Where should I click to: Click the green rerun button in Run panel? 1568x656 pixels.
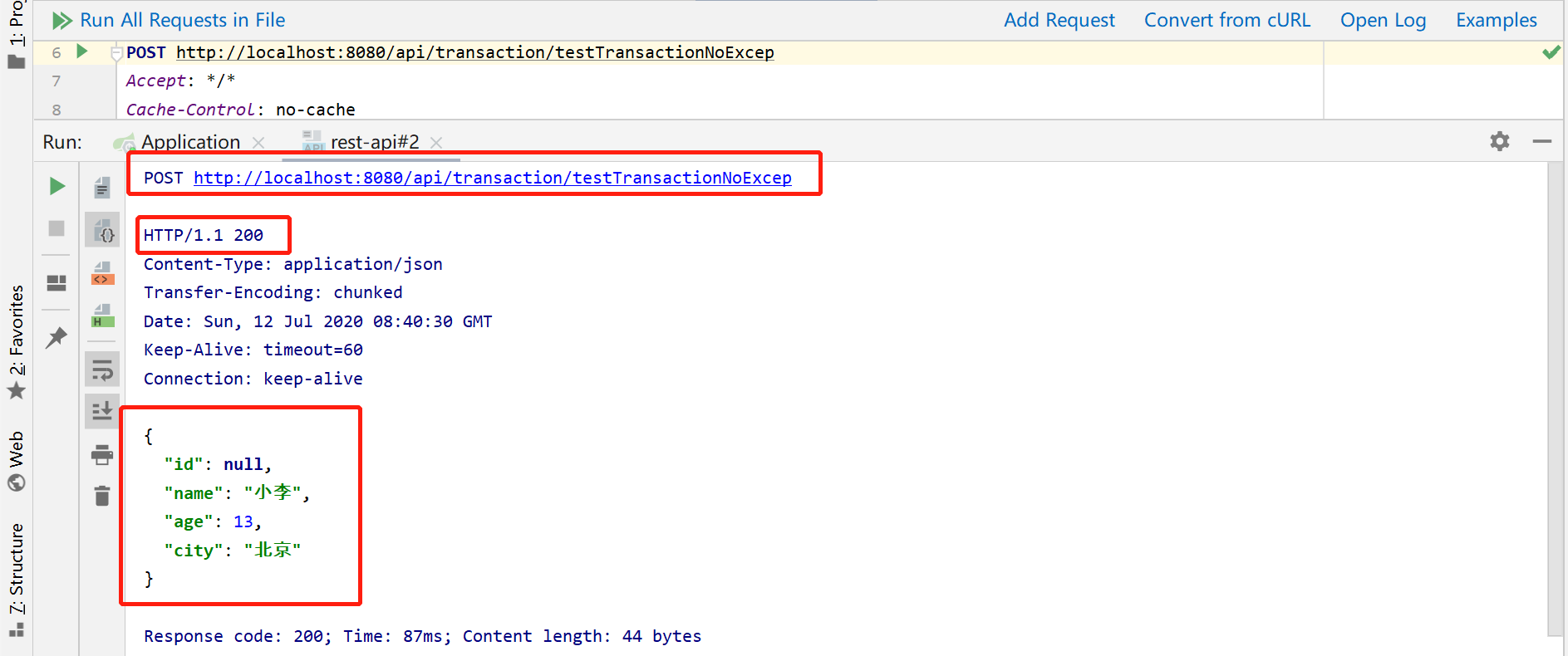(x=57, y=186)
